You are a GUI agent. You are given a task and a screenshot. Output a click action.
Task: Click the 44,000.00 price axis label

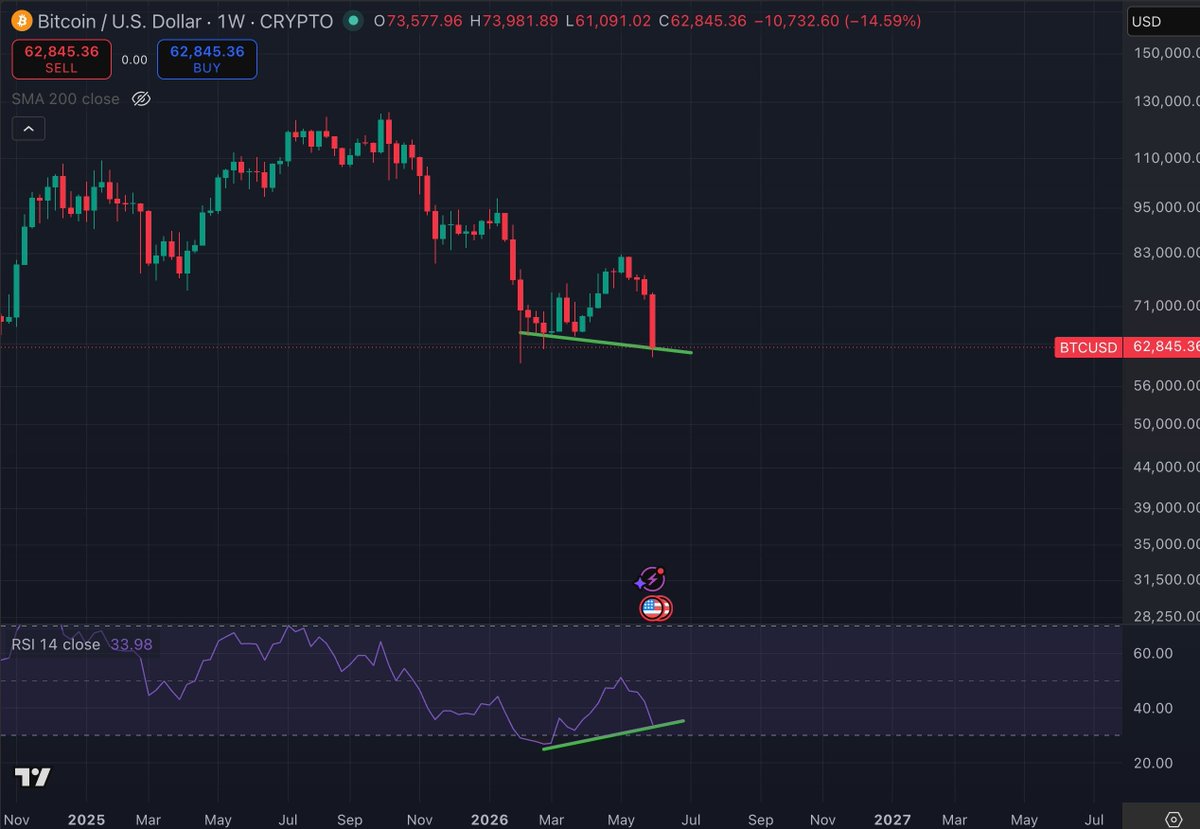pos(1166,467)
